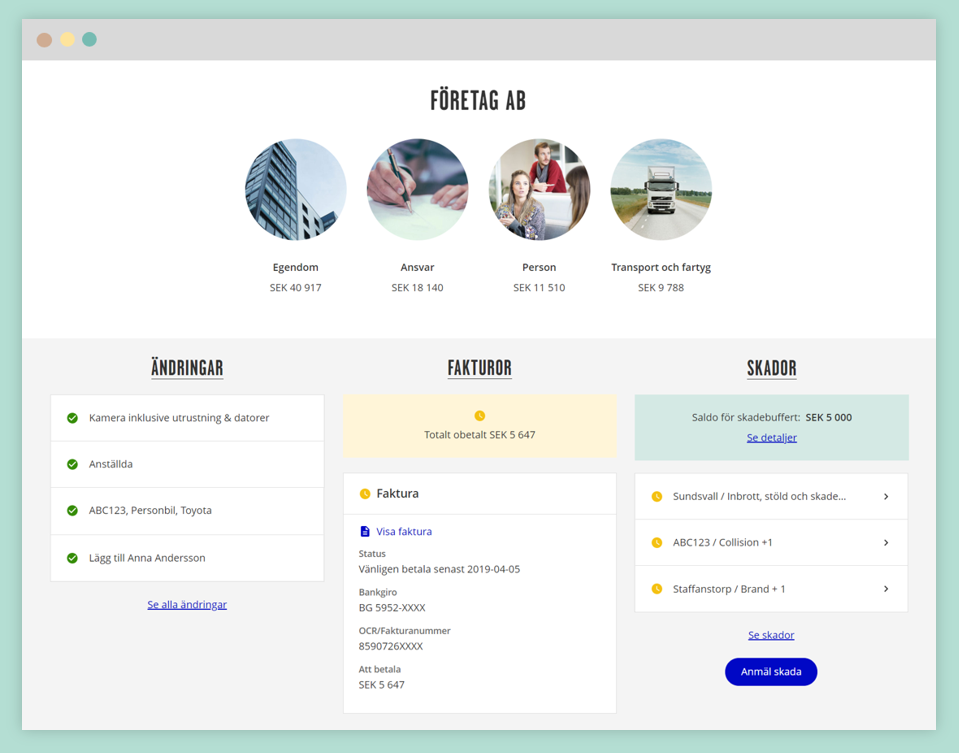Select the Vänligen betala senast 2019-04-05 status

pos(439,569)
